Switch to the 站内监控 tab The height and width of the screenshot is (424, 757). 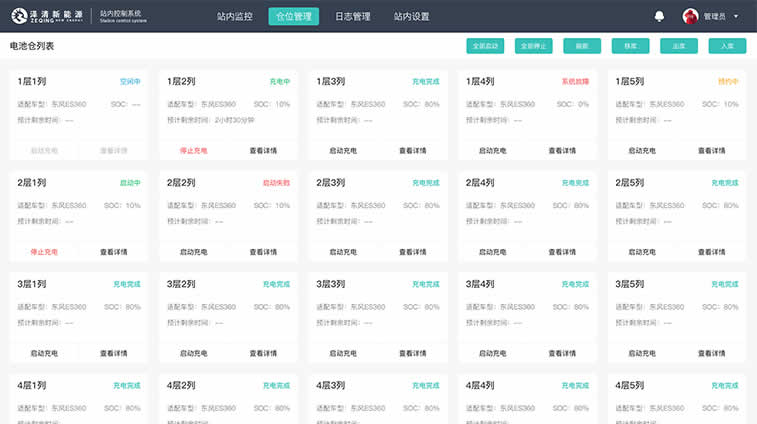(235, 16)
